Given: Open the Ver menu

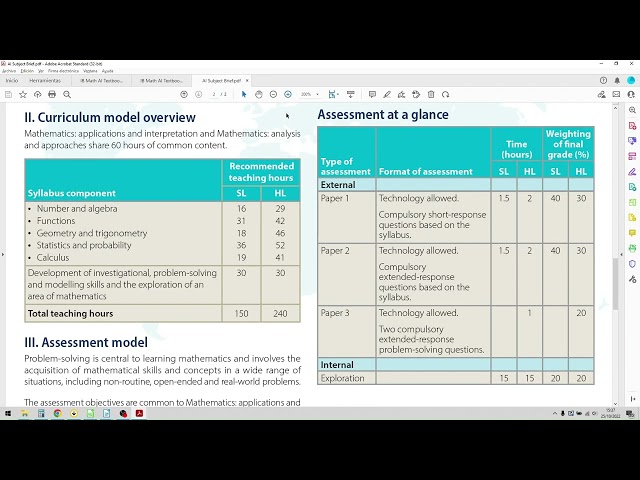Looking at the screenshot, I should point(41,71).
